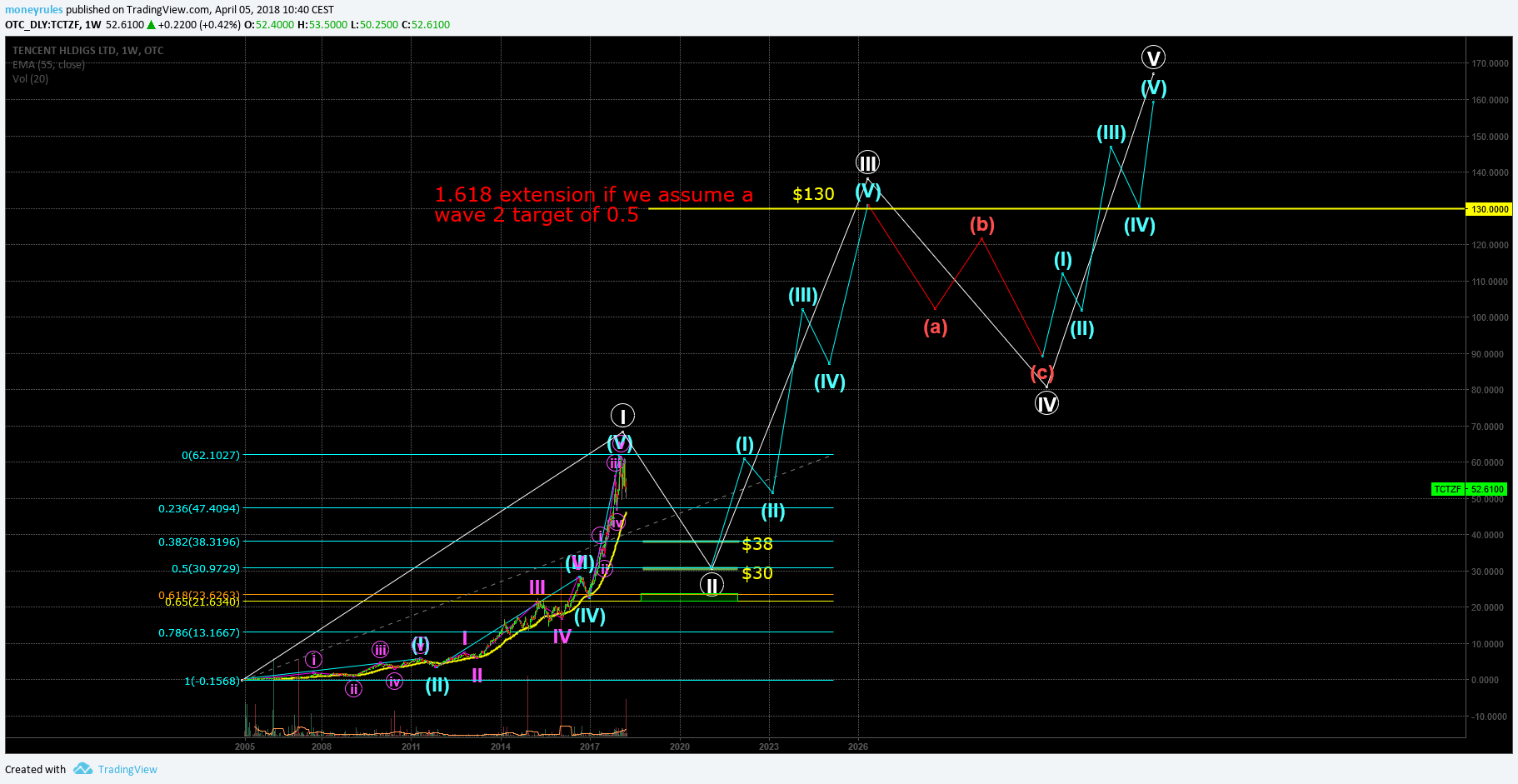Click the circled wave I label

(x=622, y=415)
